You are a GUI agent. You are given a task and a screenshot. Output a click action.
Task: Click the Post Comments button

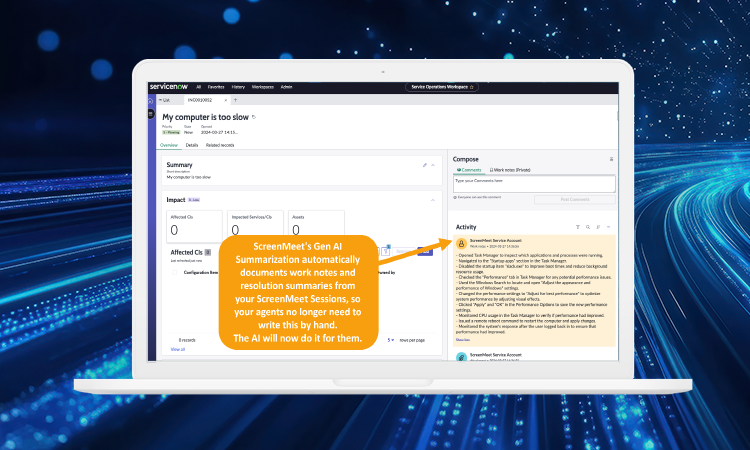click(575, 199)
